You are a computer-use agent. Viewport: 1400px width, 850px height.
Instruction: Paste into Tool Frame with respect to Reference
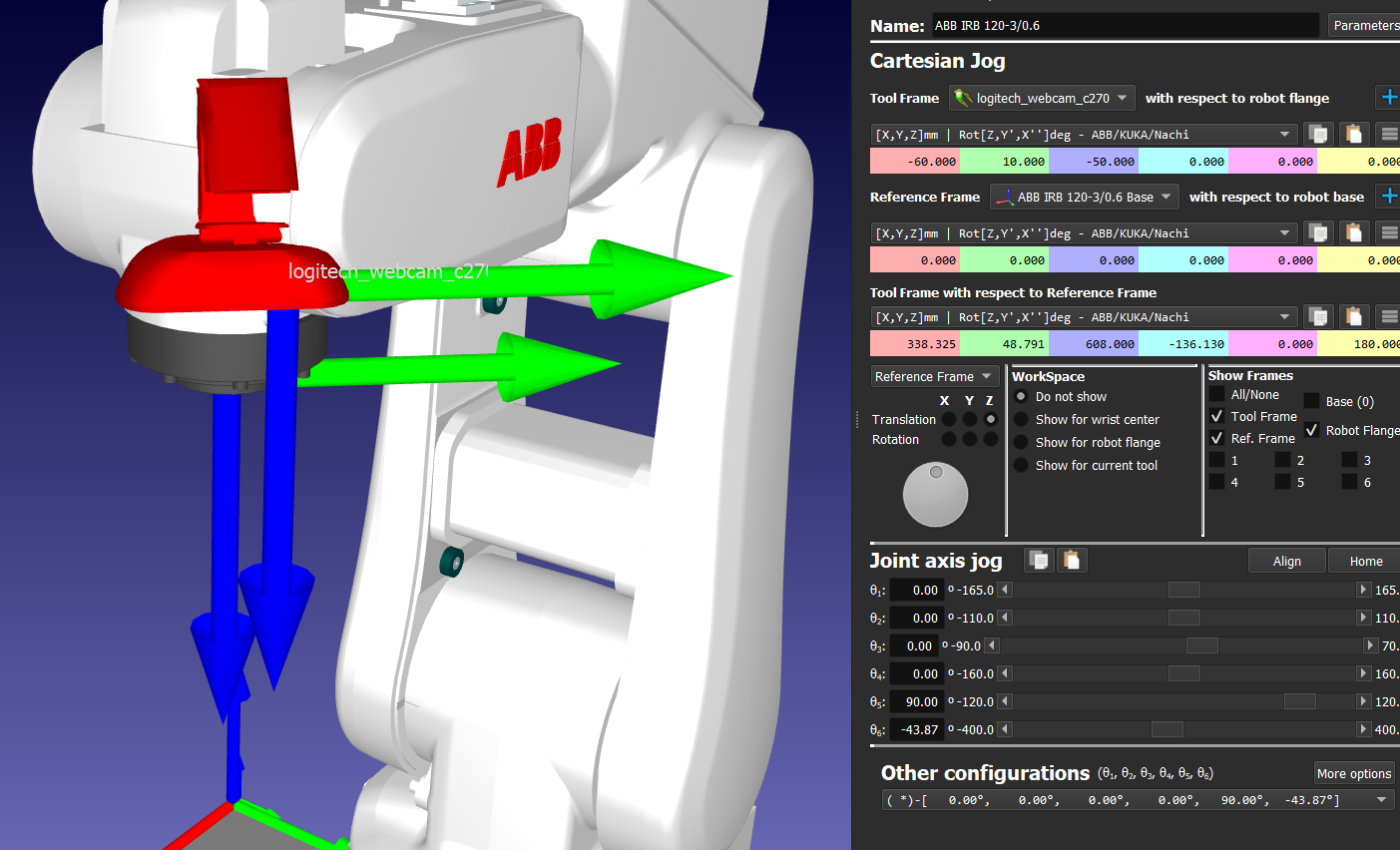pyautogui.click(x=1353, y=316)
